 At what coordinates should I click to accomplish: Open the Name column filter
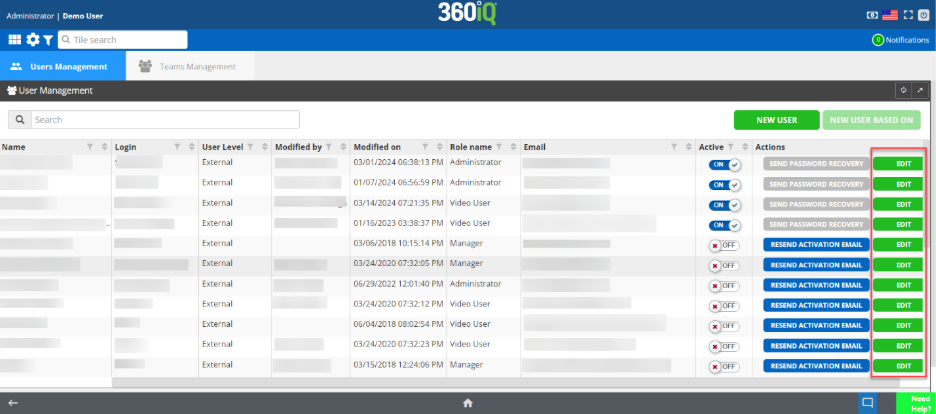click(90, 147)
